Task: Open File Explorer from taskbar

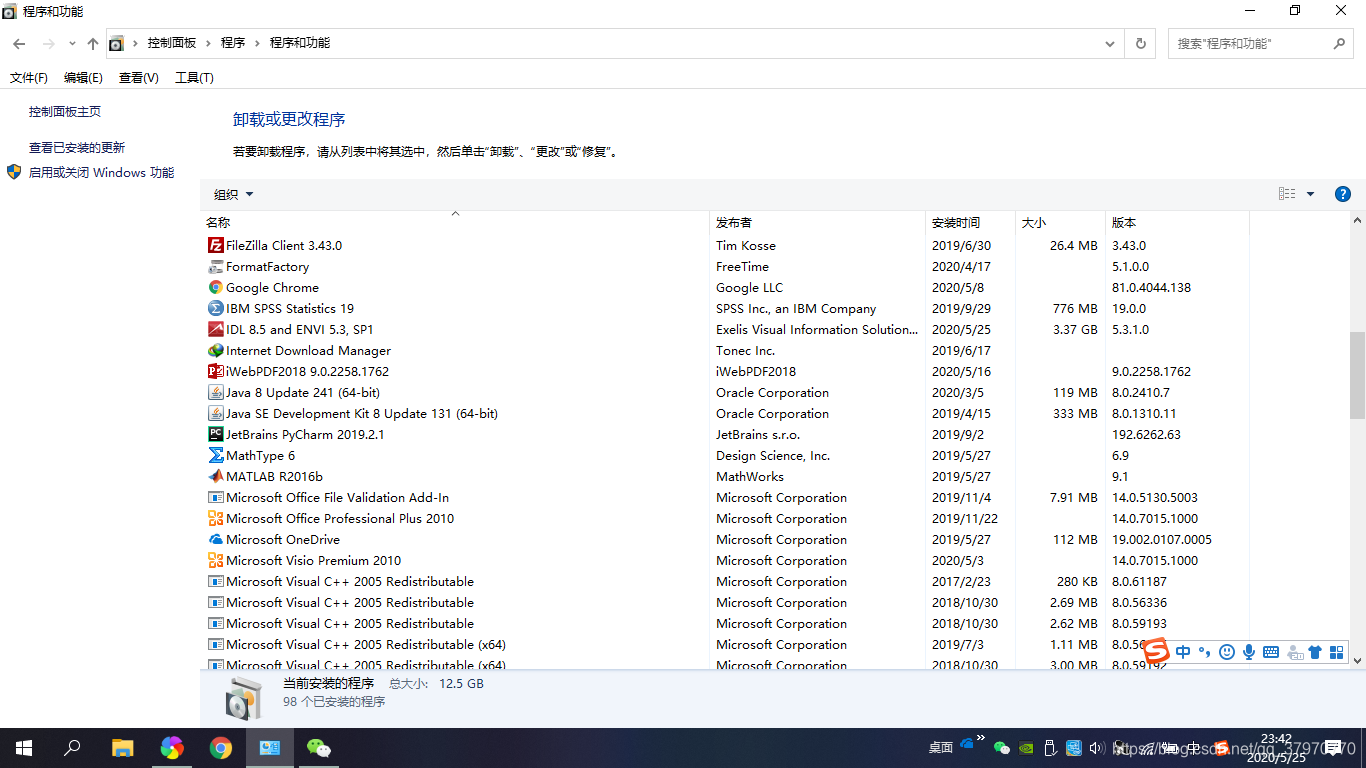Action: [122, 748]
